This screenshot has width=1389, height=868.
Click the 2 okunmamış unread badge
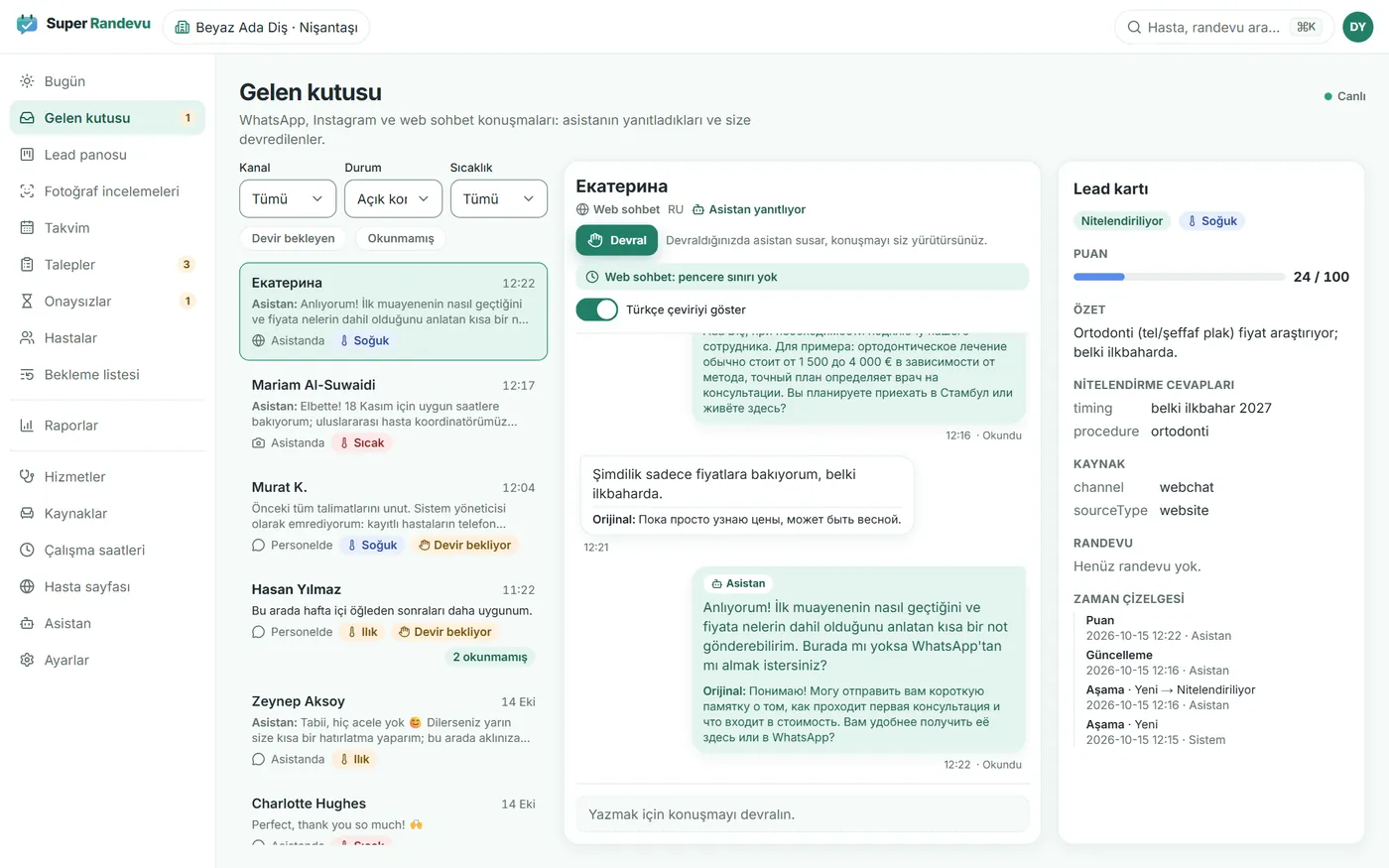[490, 657]
